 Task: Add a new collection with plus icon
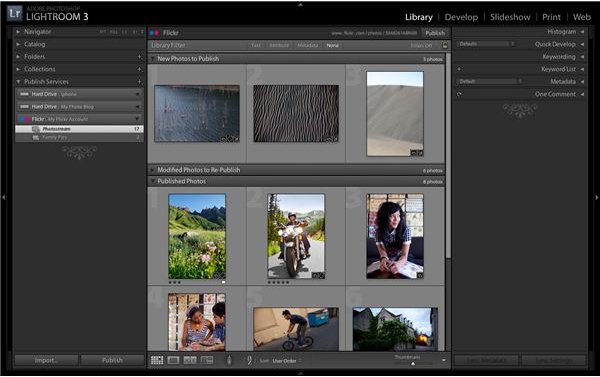pos(139,69)
